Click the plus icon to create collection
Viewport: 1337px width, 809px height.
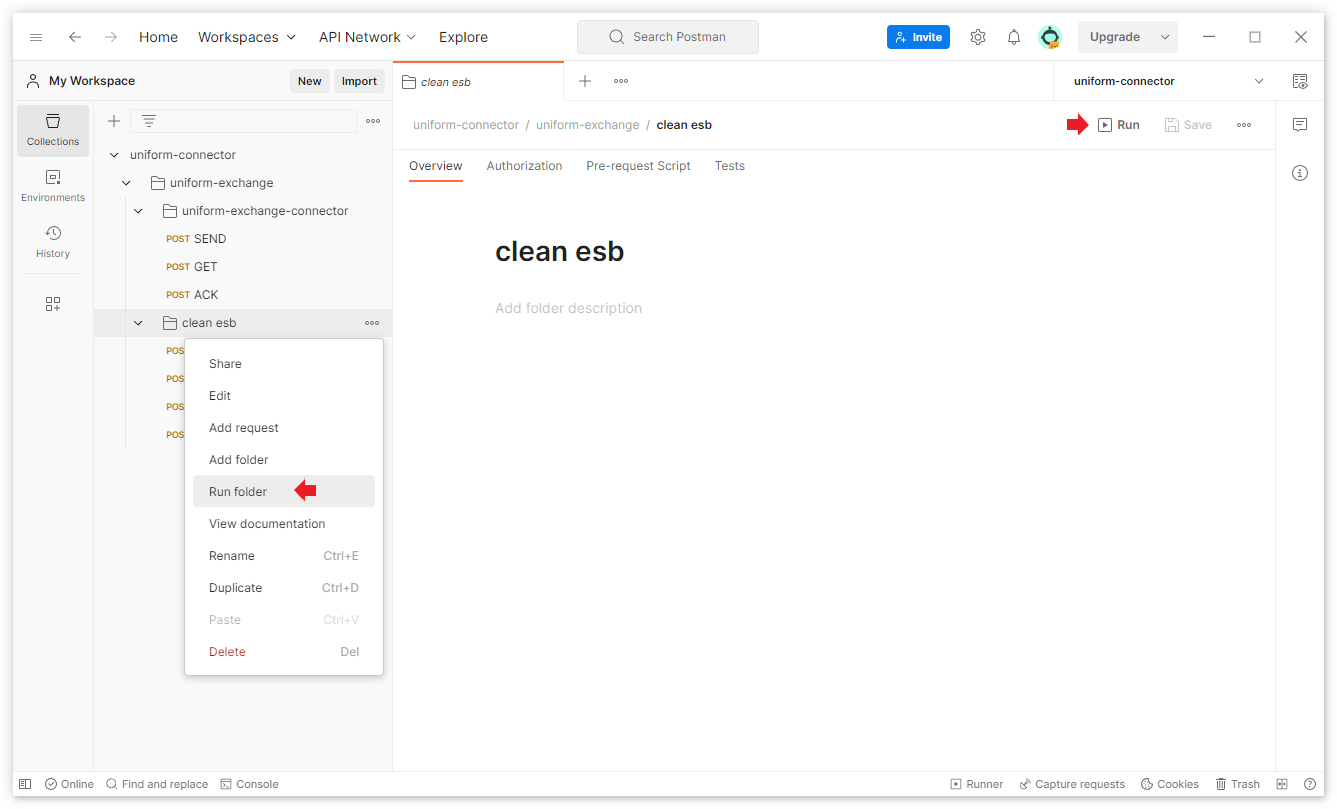(114, 121)
